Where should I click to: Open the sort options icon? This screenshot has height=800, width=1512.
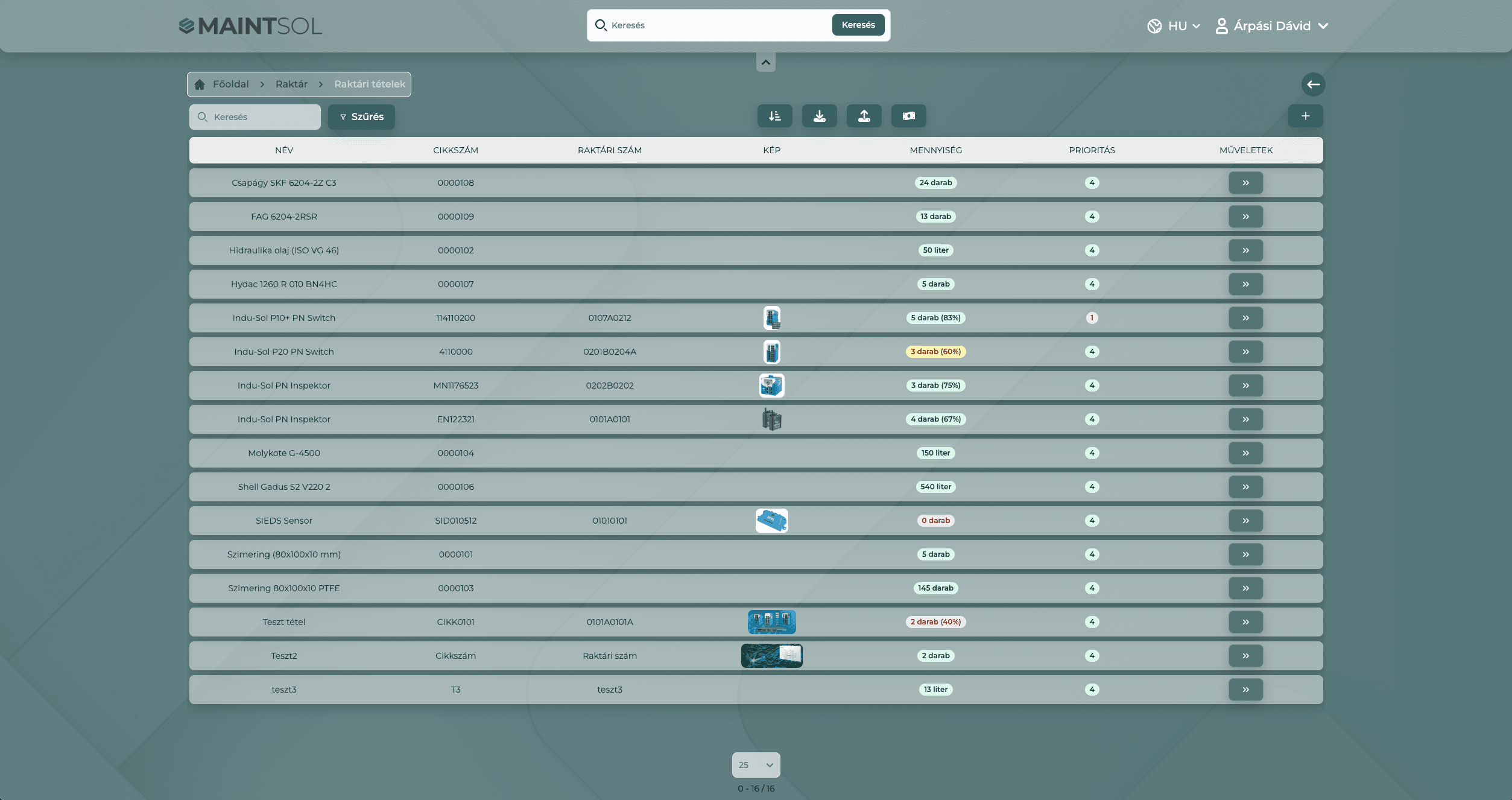pos(774,116)
